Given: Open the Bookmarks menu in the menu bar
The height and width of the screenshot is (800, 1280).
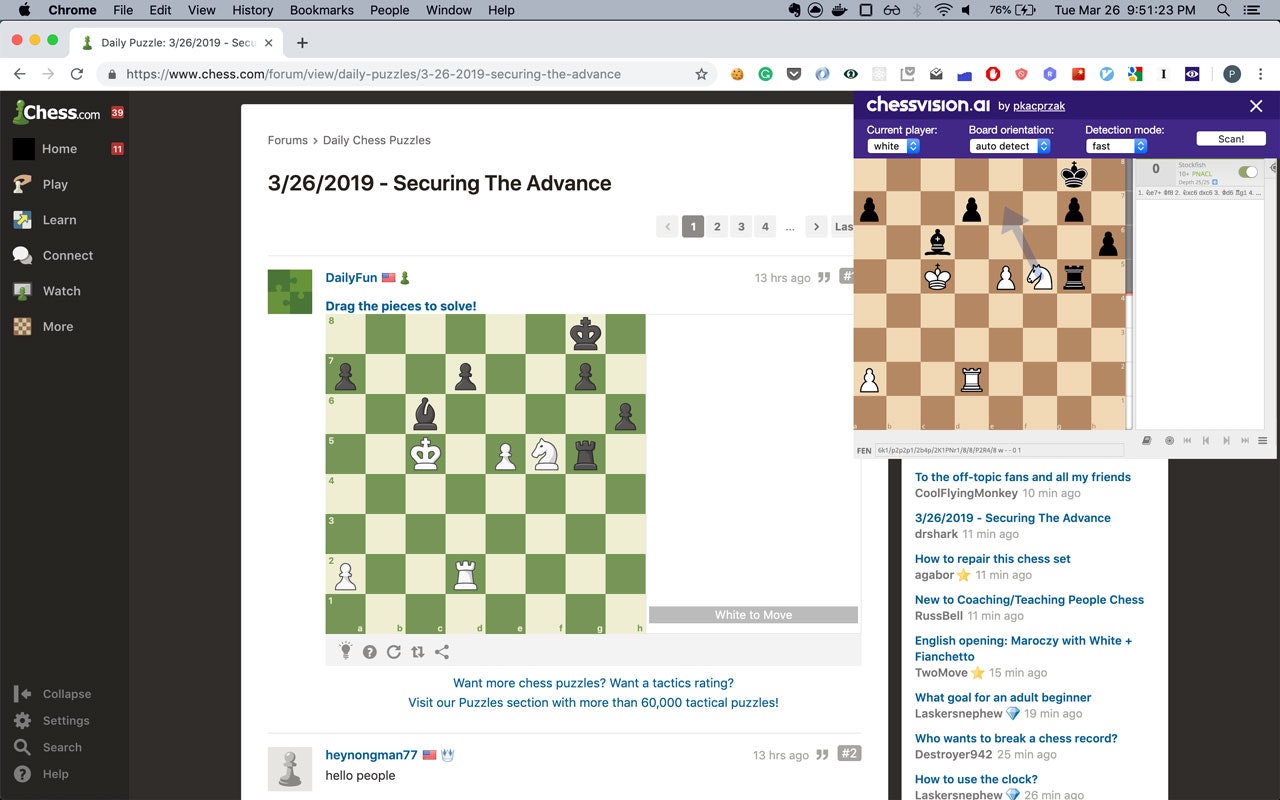Looking at the screenshot, I should coord(321,10).
